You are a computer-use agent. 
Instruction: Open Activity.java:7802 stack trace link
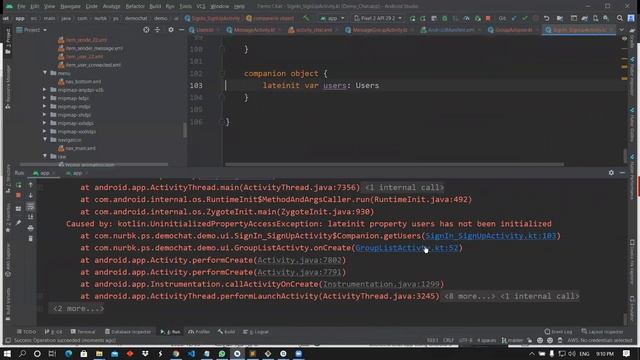tap(299, 260)
